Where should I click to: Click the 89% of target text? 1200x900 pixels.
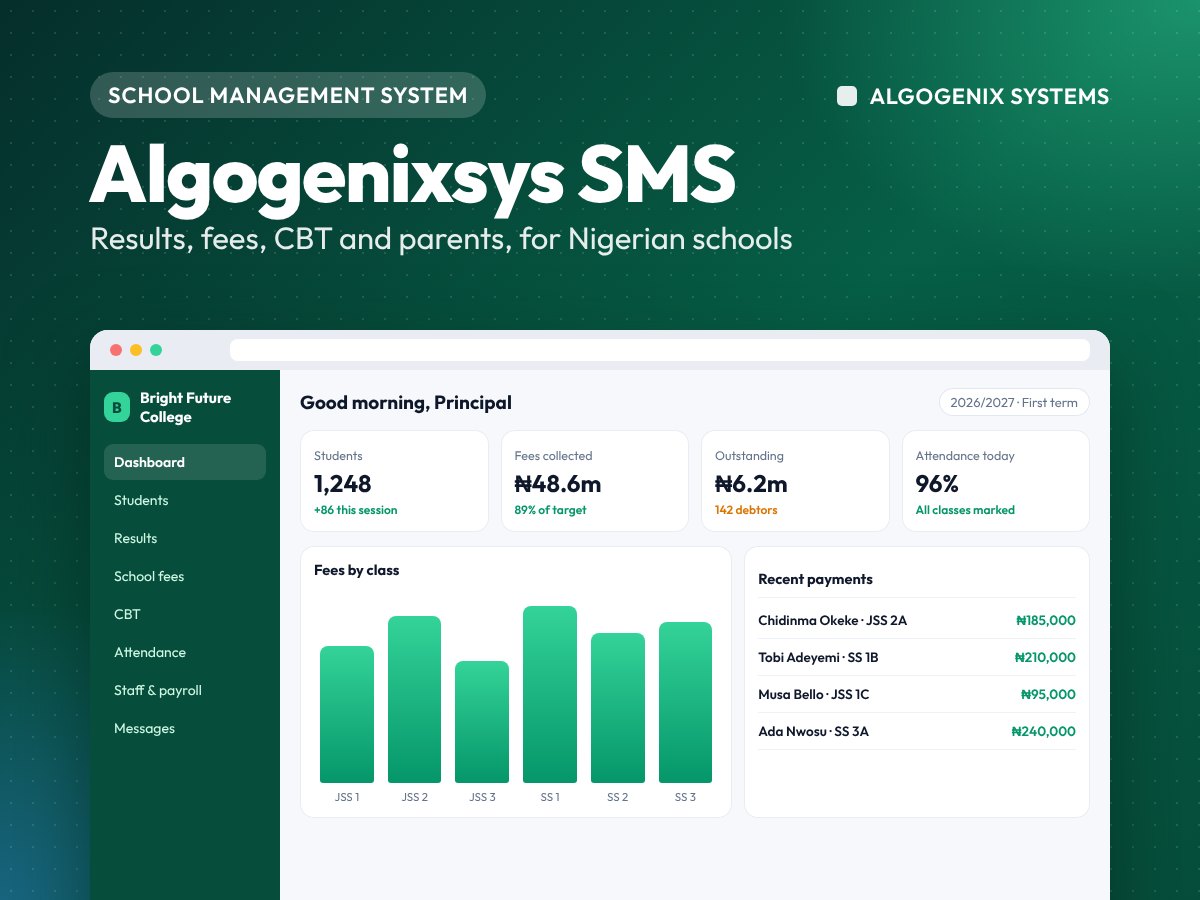[x=550, y=510]
